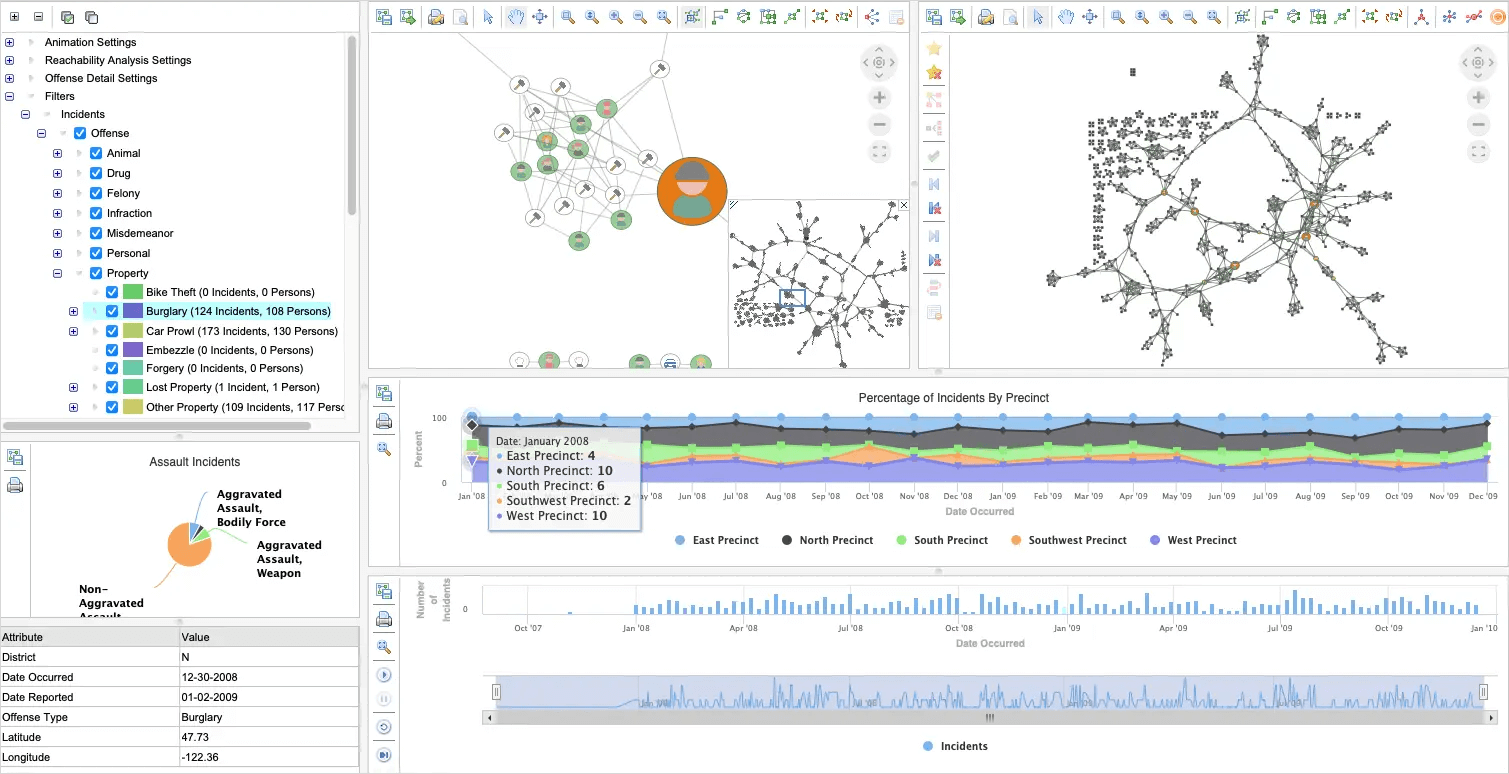The height and width of the screenshot is (774, 1509).
Task: Apply the hierarchical layout in right graph toolbar
Action: tap(1319, 17)
